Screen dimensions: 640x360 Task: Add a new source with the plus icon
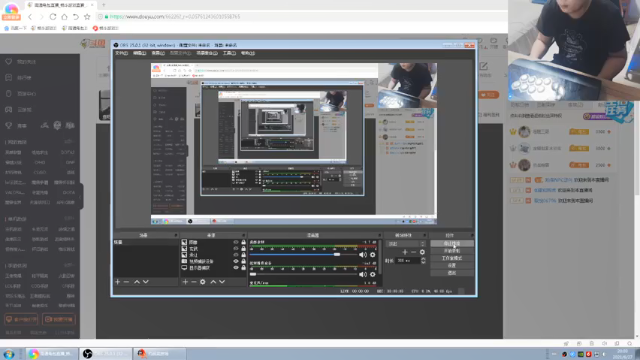(x=185, y=282)
